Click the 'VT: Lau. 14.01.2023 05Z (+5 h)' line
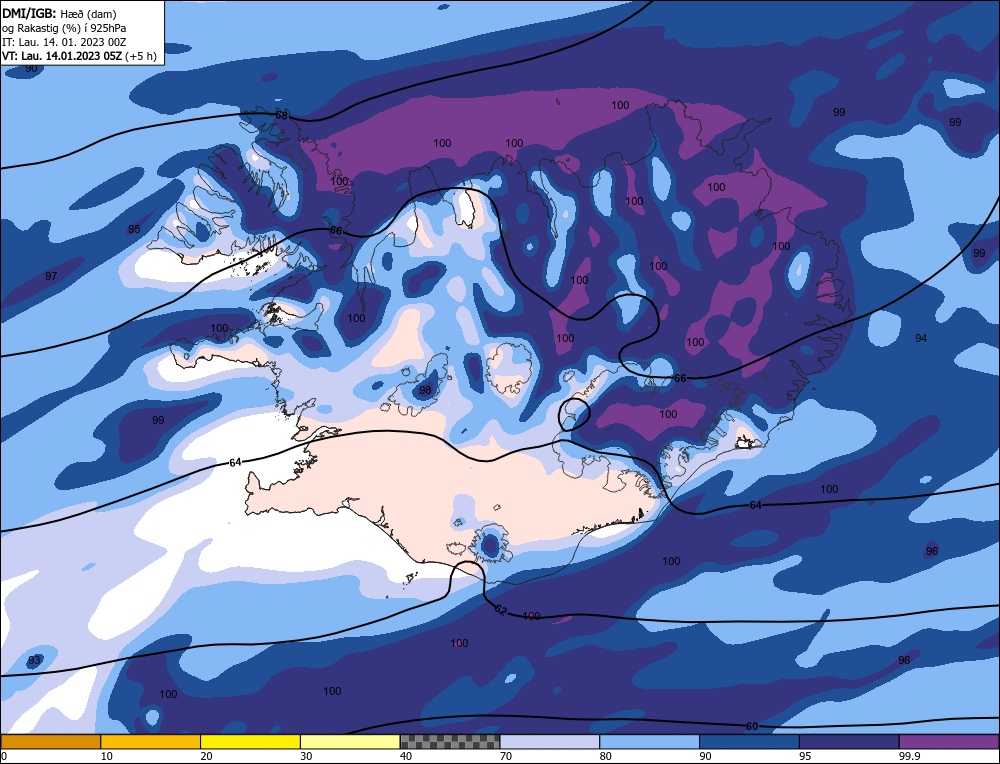This screenshot has height=764, width=1000. tap(79, 56)
